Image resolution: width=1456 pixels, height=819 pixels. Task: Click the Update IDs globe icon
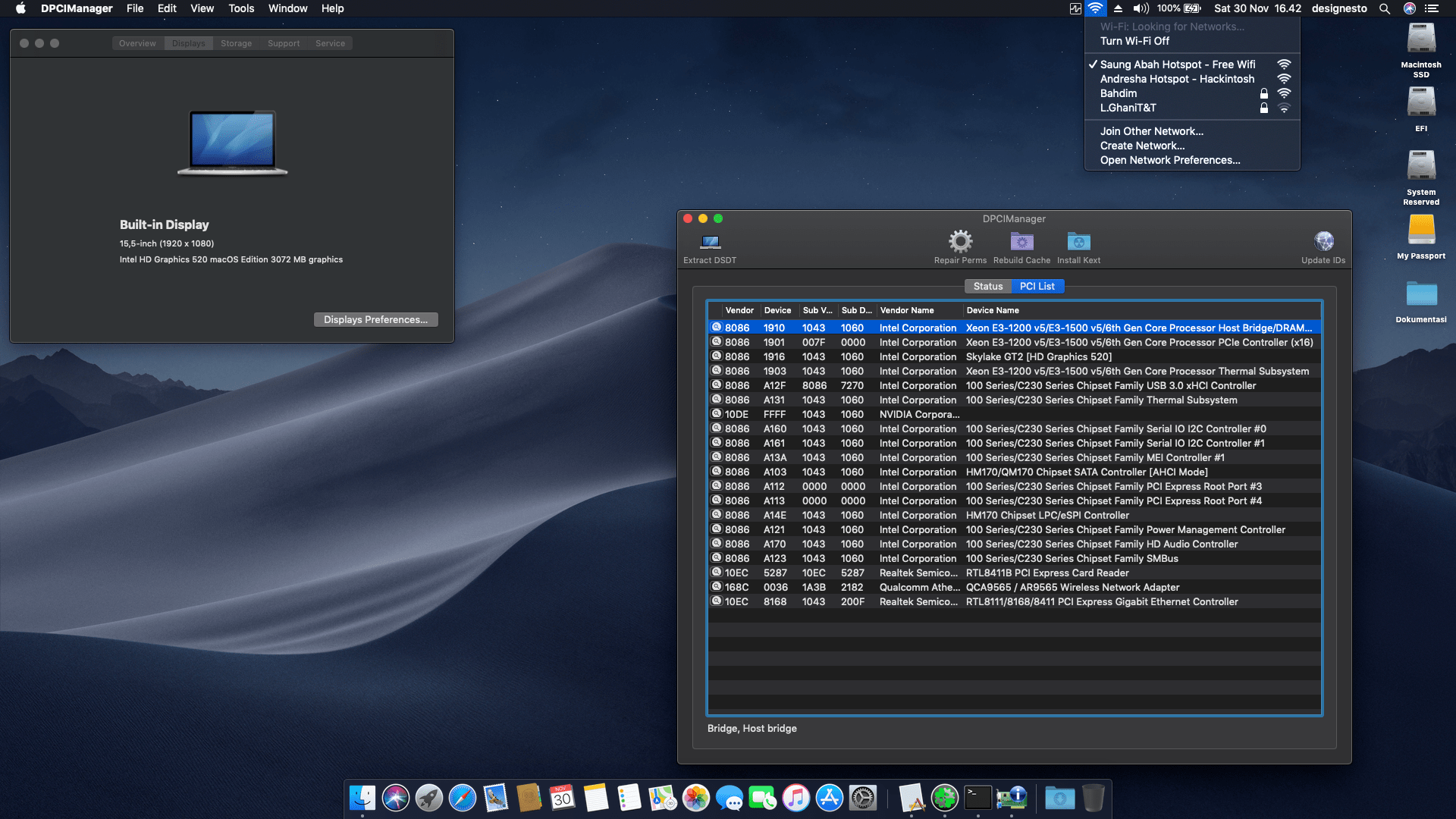(1323, 241)
